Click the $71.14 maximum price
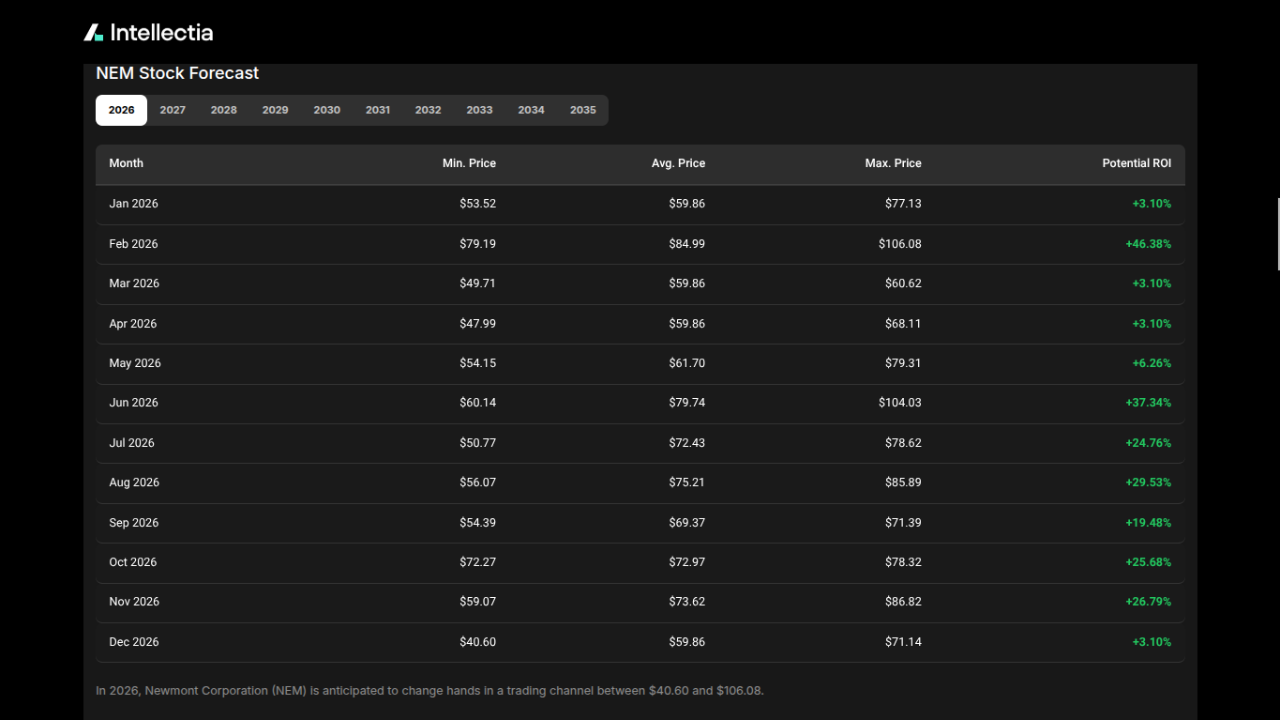The image size is (1280, 720). 903,642
